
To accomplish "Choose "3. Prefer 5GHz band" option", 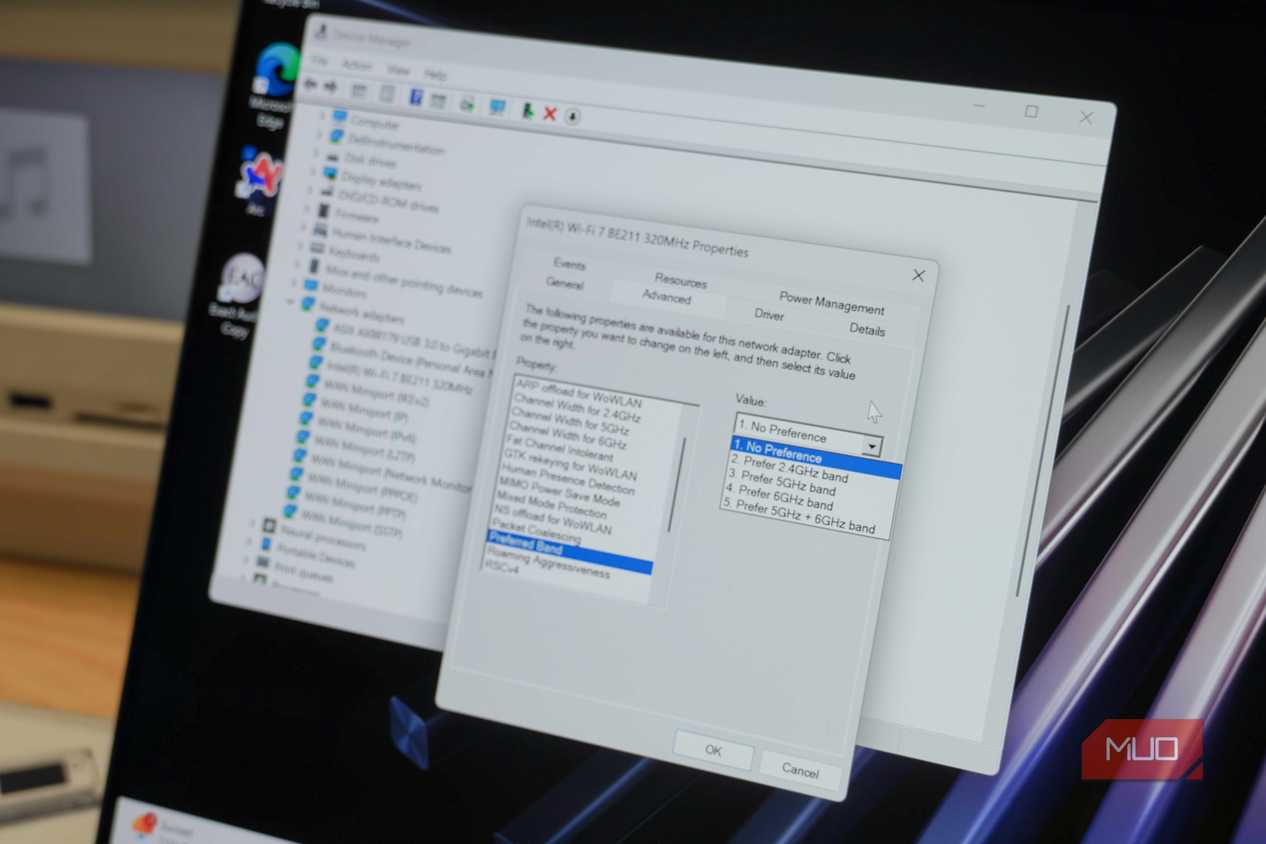I will click(x=781, y=481).
